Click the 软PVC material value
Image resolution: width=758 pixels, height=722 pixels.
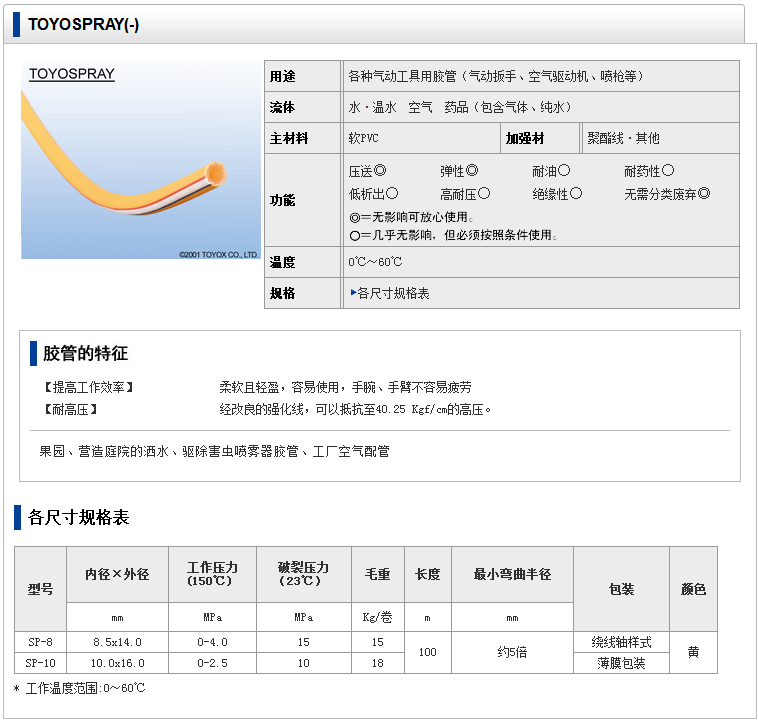coord(363,138)
